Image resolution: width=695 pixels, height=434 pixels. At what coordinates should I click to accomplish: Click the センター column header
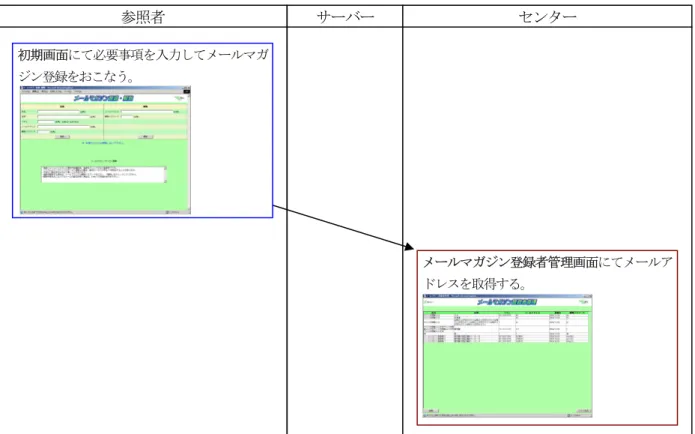(x=547, y=17)
